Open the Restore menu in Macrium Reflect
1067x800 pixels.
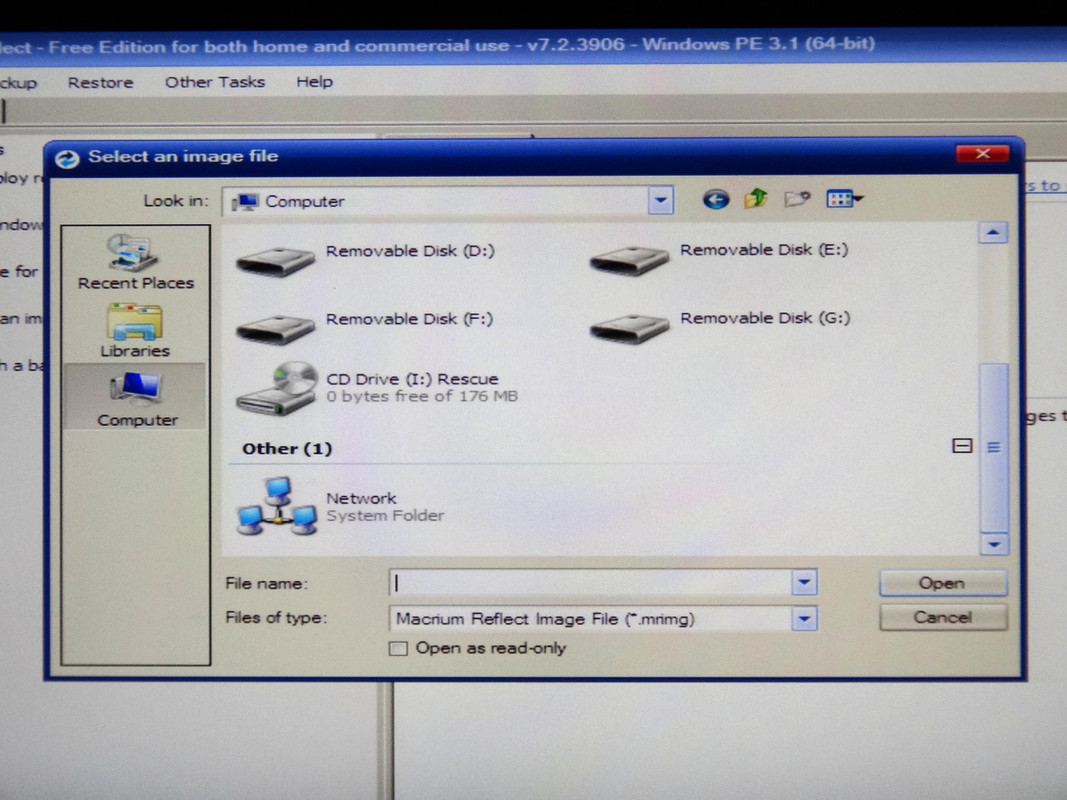click(x=101, y=82)
